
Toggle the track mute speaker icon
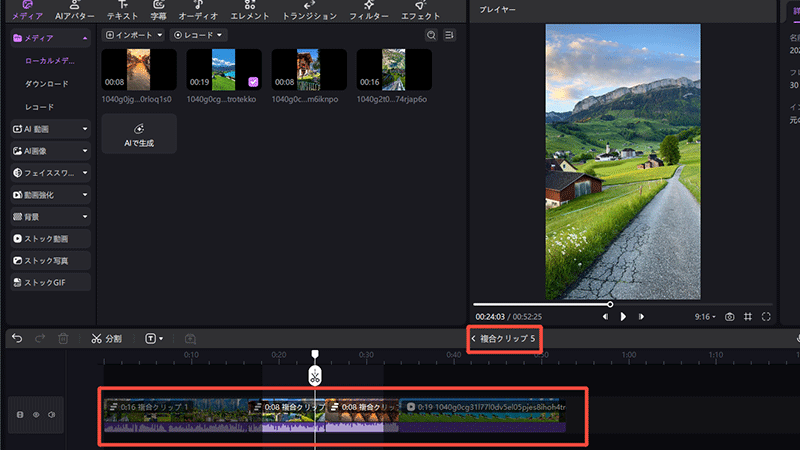(x=51, y=414)
